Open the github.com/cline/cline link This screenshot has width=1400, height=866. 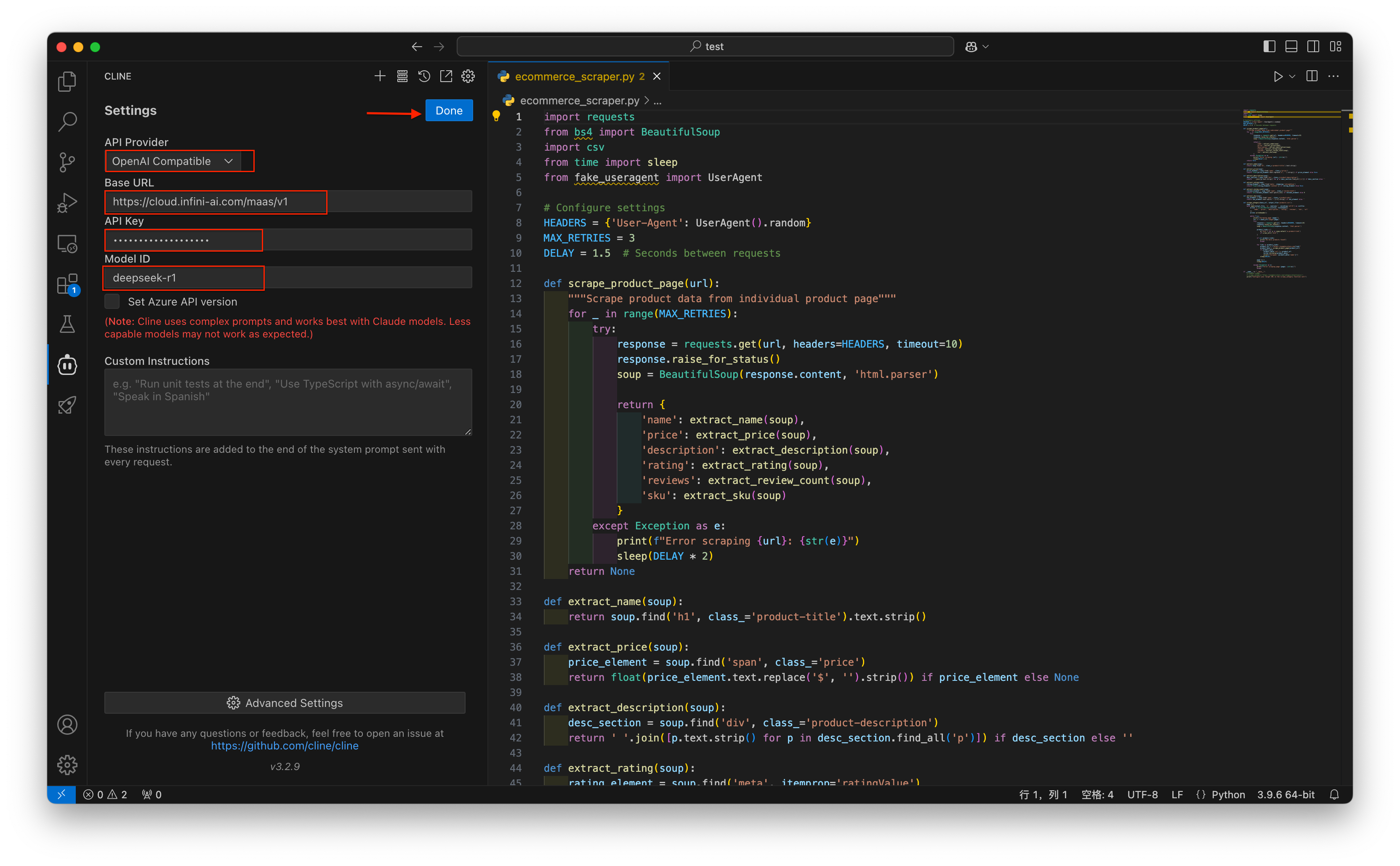coord(285,746)
